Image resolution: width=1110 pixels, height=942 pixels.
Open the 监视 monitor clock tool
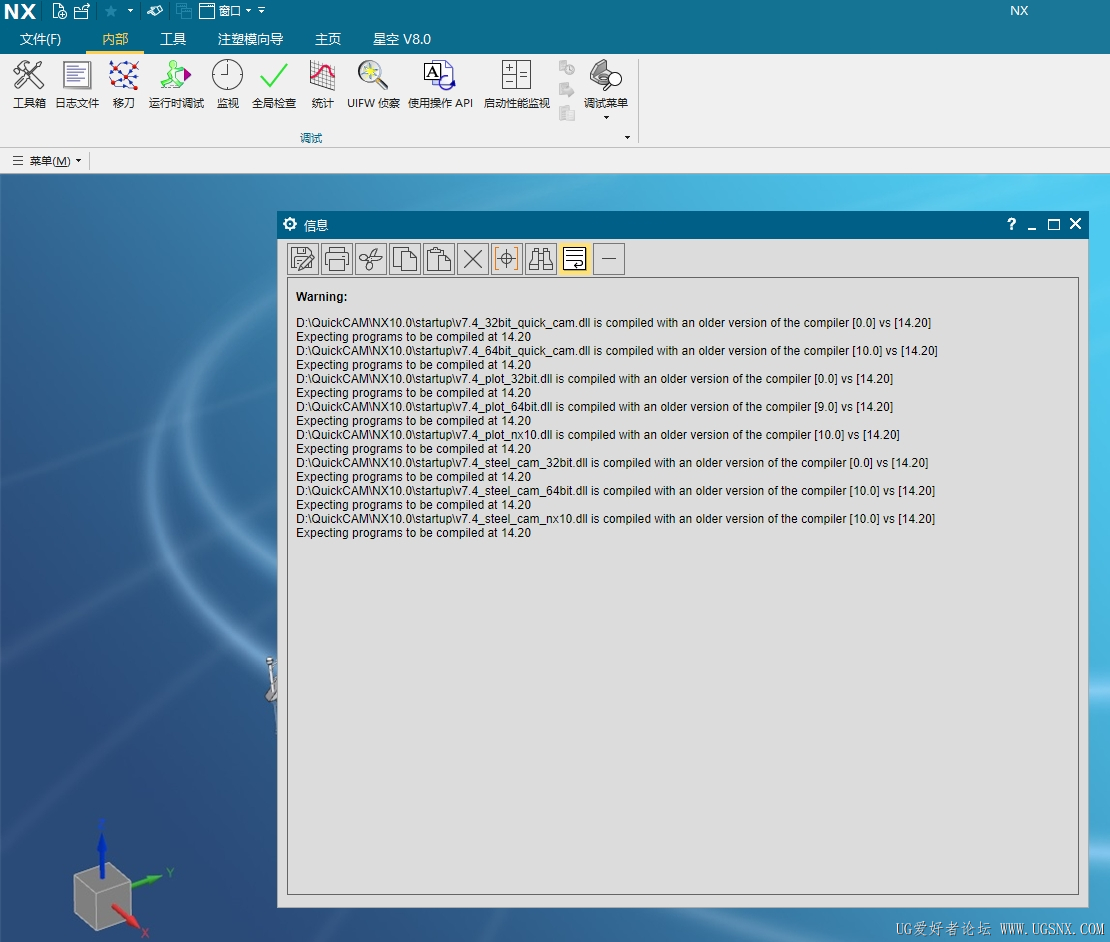(227, 85)
